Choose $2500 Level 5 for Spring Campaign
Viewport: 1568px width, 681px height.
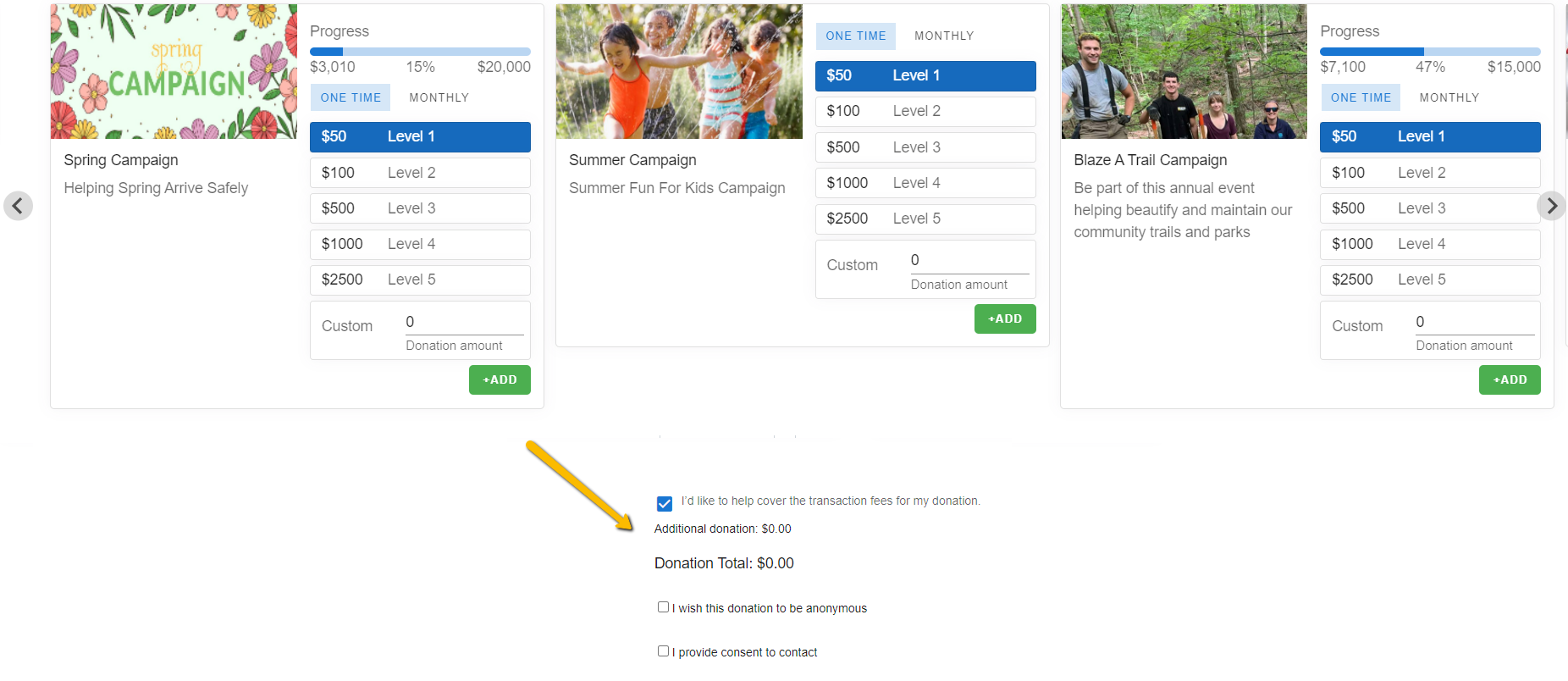tap(420, 280)
